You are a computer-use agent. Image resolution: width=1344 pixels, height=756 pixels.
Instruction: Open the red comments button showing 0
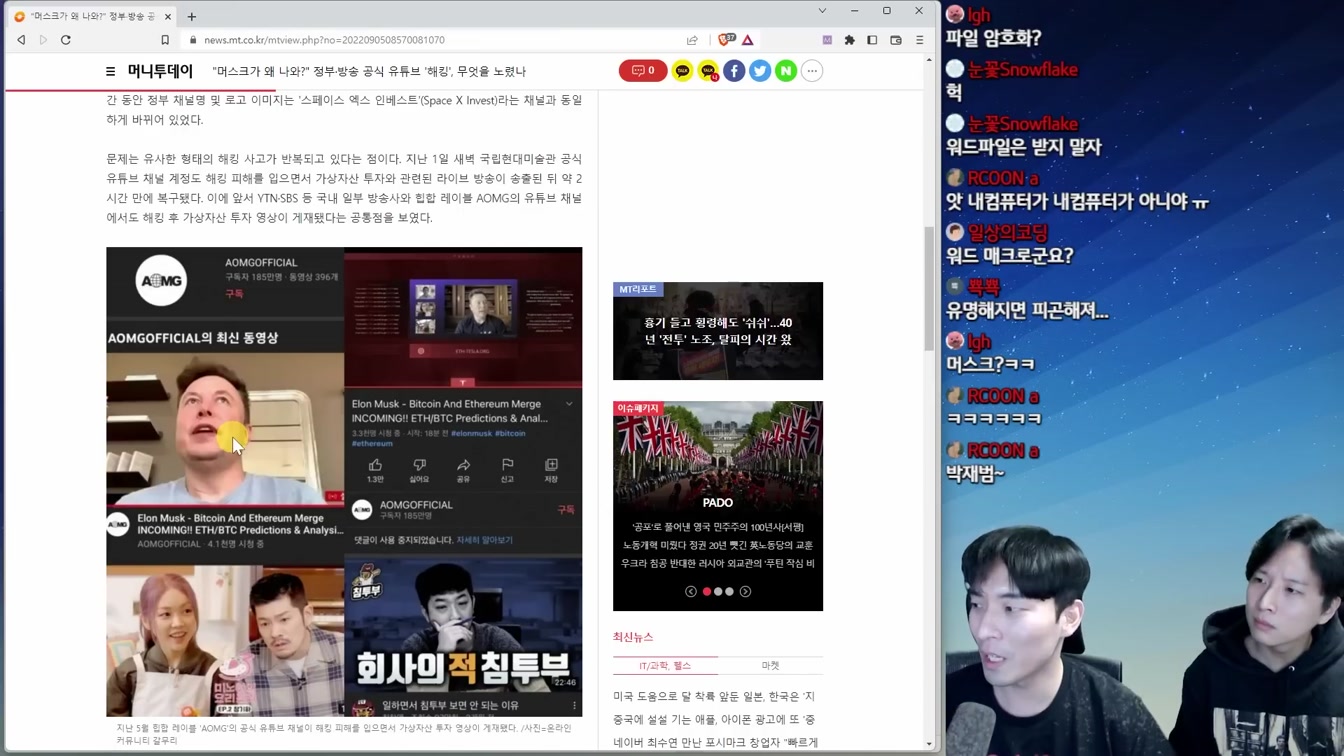pos(643,71)
